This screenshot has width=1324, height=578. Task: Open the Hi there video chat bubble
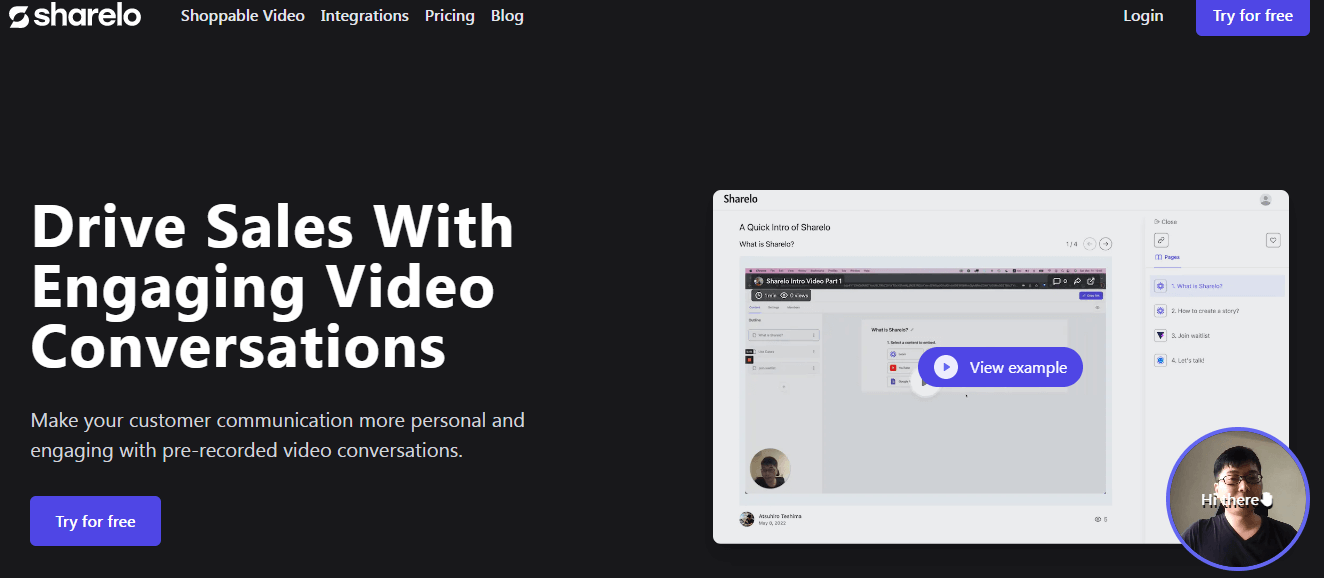click(x=1238, y=499)
